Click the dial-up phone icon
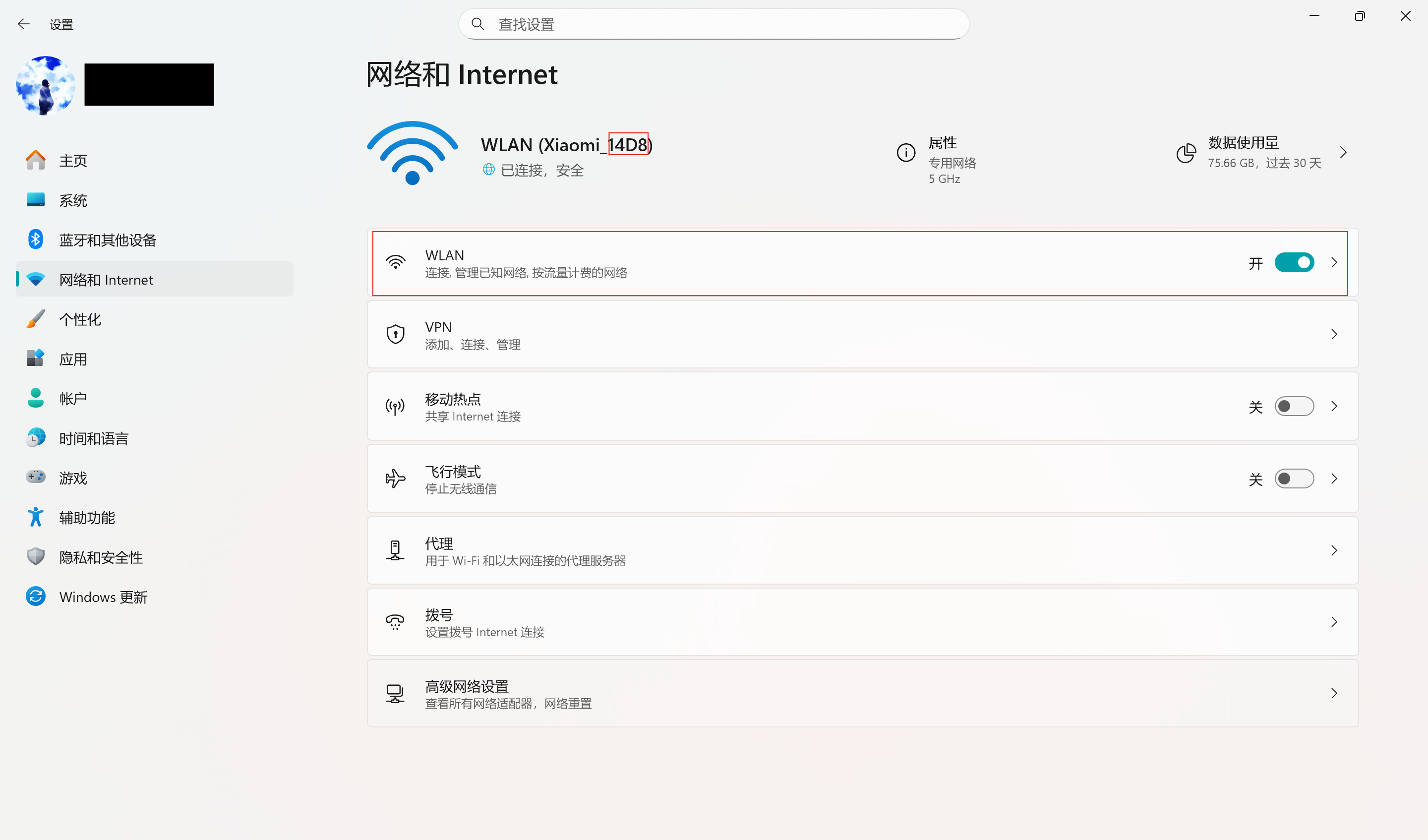 tap(395, 622)
